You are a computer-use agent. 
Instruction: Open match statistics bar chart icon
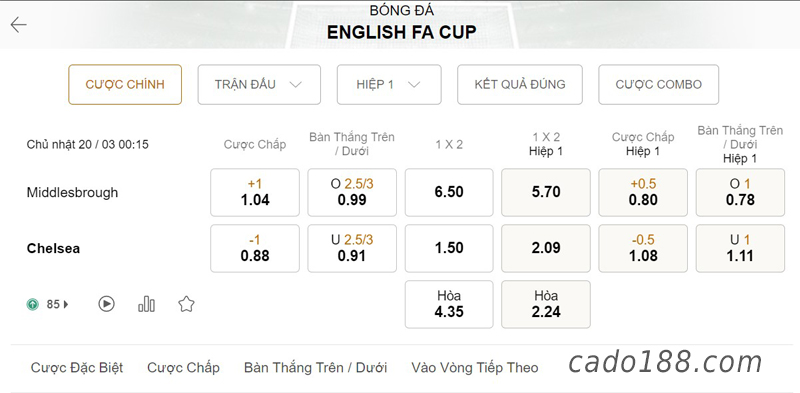(x=146, y=304)
